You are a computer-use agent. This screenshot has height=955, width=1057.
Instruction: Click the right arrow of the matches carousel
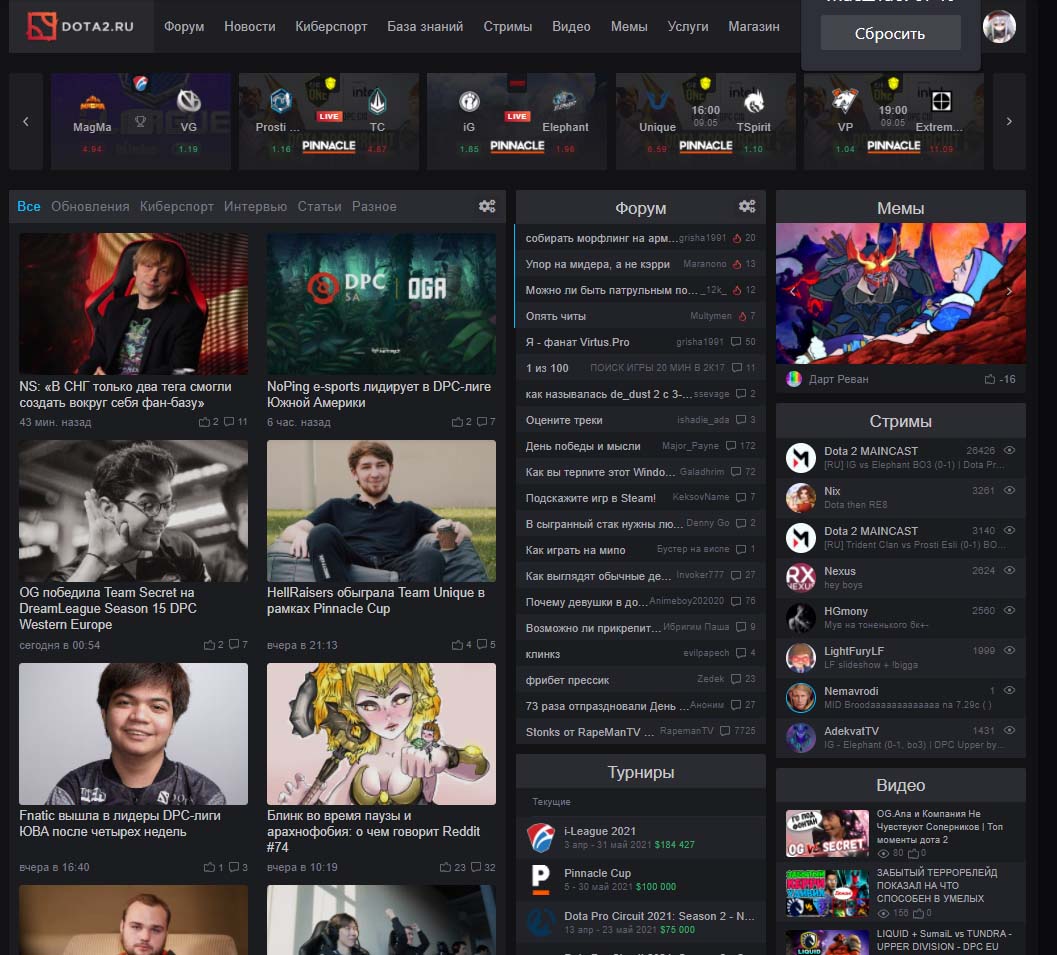pyautogui.click(x=1009, y=121)
